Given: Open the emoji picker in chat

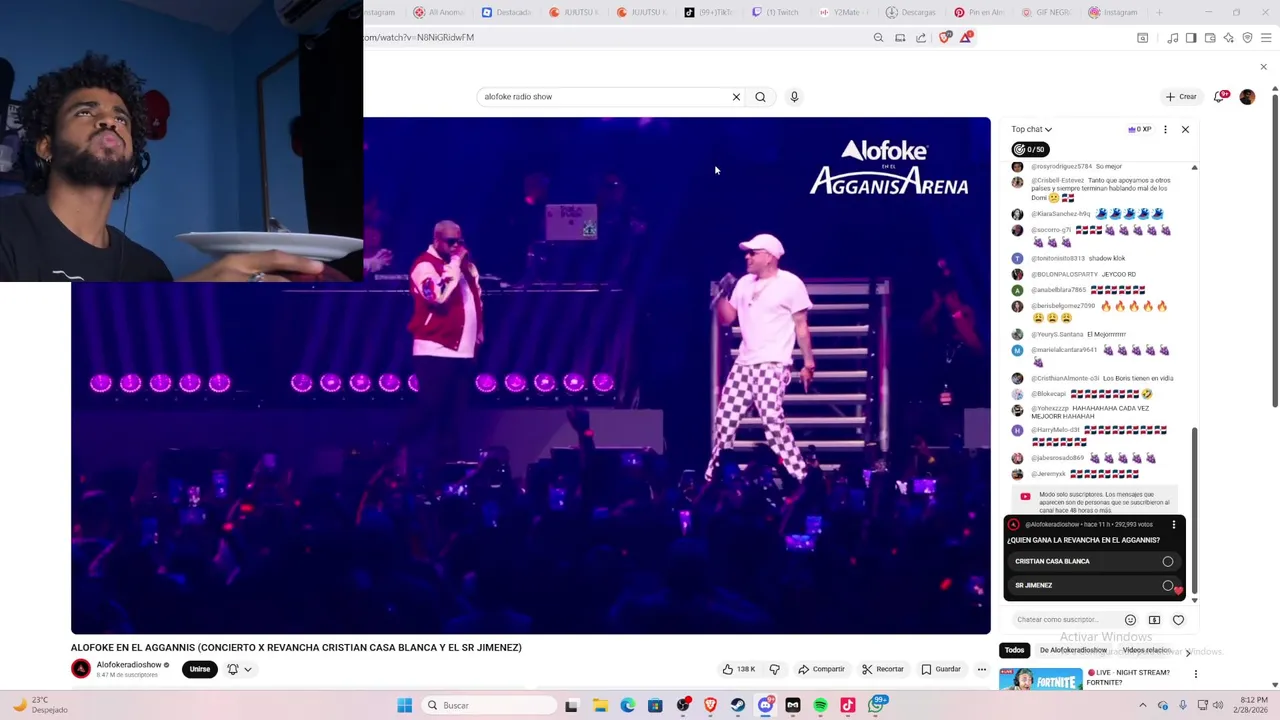Looking at the screenshot, I should tap(1130, 620).
